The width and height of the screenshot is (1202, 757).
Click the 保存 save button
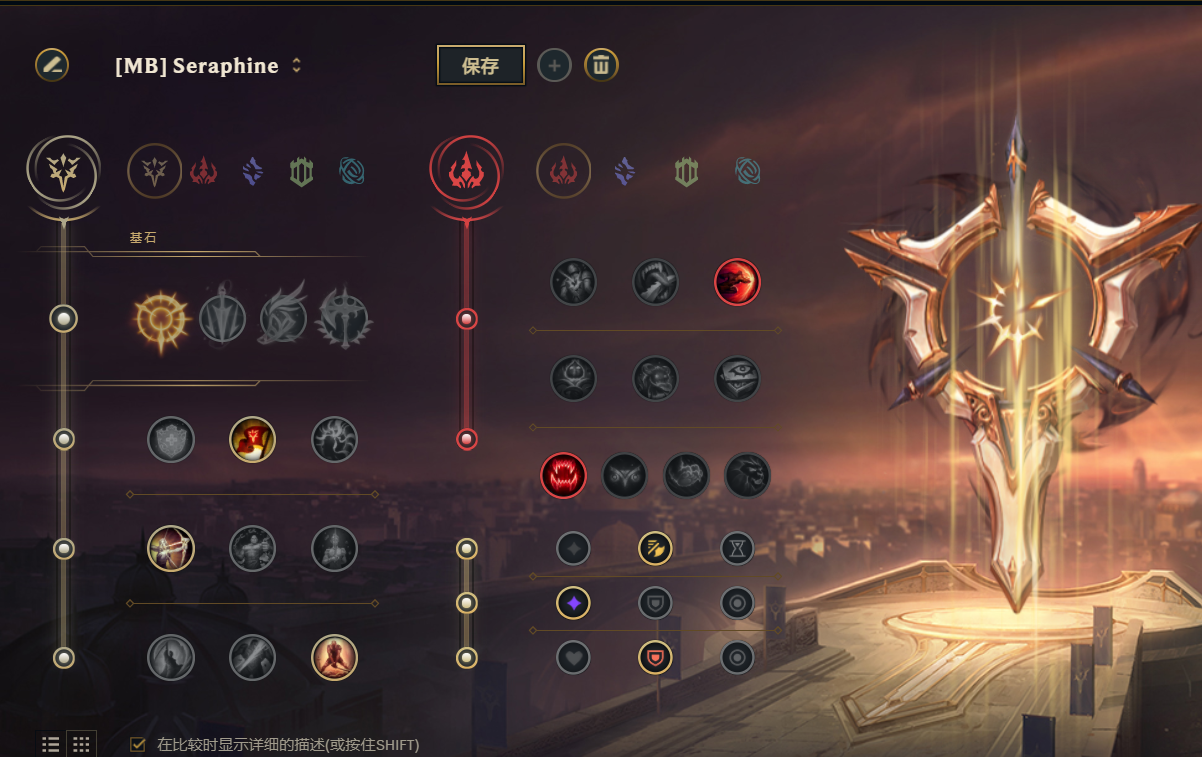pyautogui.click(x=481, y=66)
